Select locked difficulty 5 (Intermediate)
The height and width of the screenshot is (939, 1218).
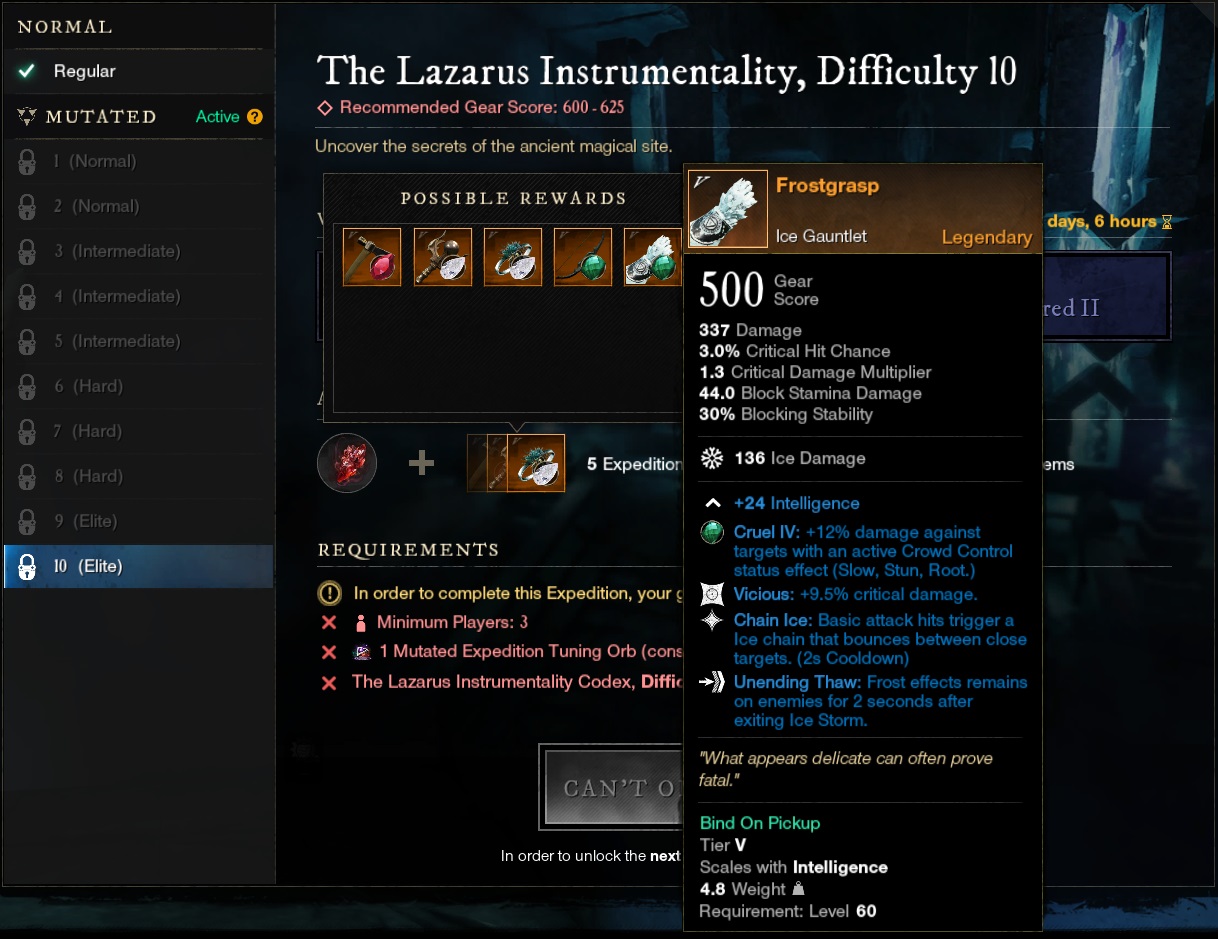(138, 341)
